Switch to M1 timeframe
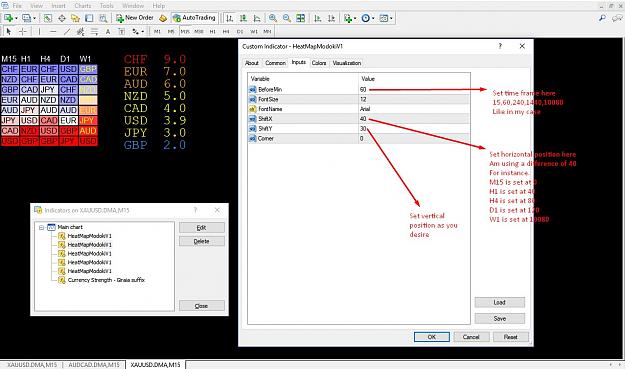Screen dimensions: 625x369 point(157,31)
